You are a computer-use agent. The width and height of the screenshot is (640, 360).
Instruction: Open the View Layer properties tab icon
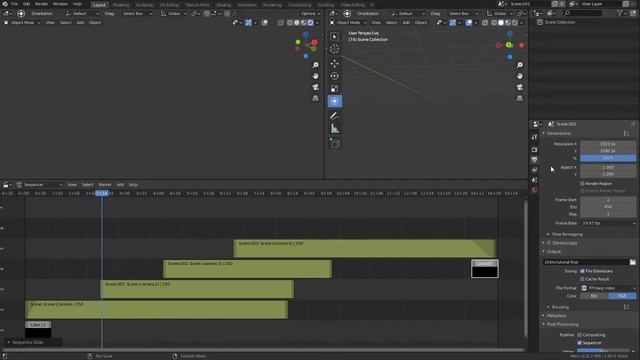[534, 170]
